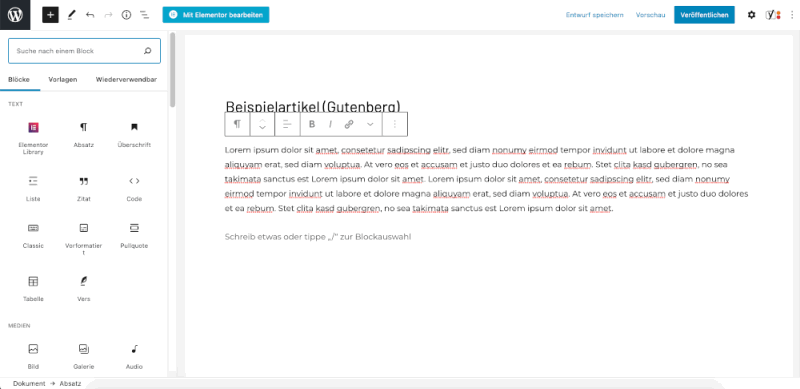Toggle the block inserter plus button
This screenshot has height=389, width=800.
click(51, 15)
